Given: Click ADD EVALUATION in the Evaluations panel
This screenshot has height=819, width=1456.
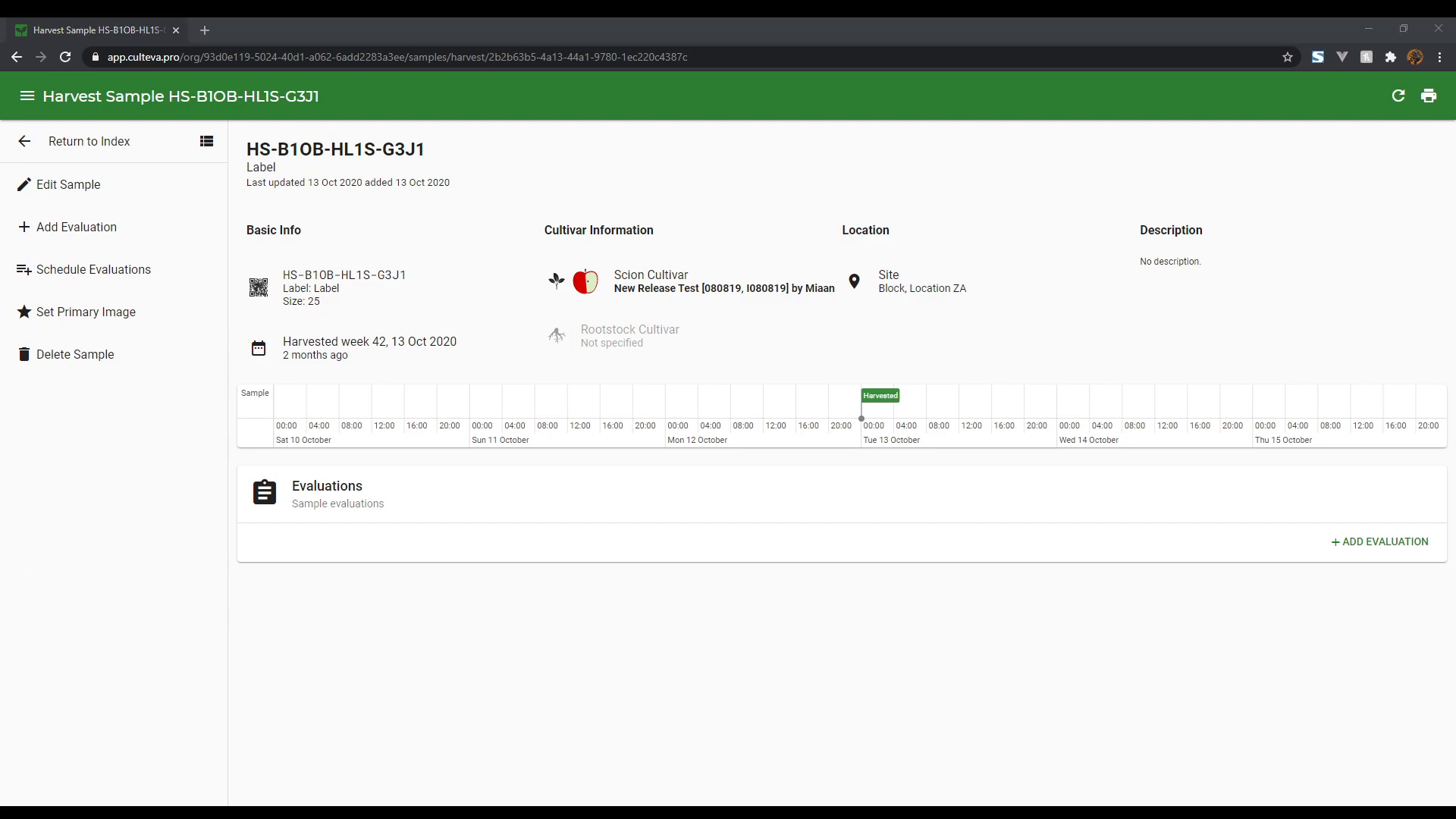Looking at the screenshot, I should coord(1379,541).
